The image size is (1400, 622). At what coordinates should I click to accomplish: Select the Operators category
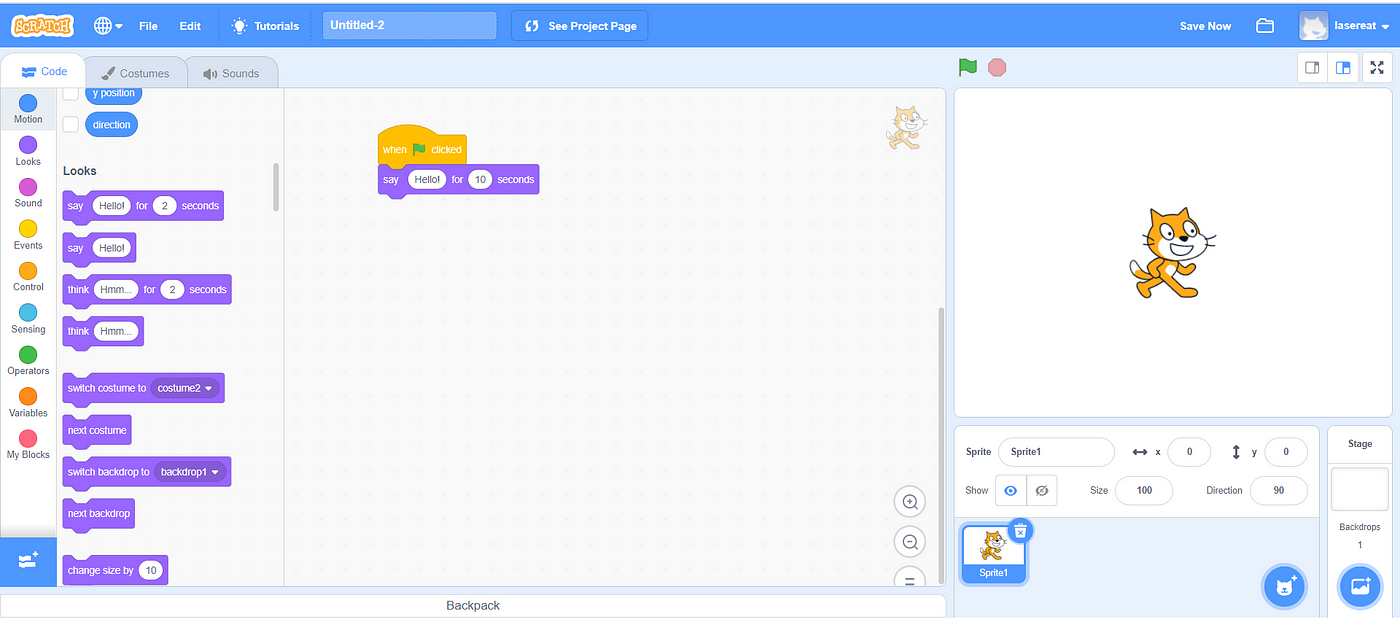tap(28, 361)
